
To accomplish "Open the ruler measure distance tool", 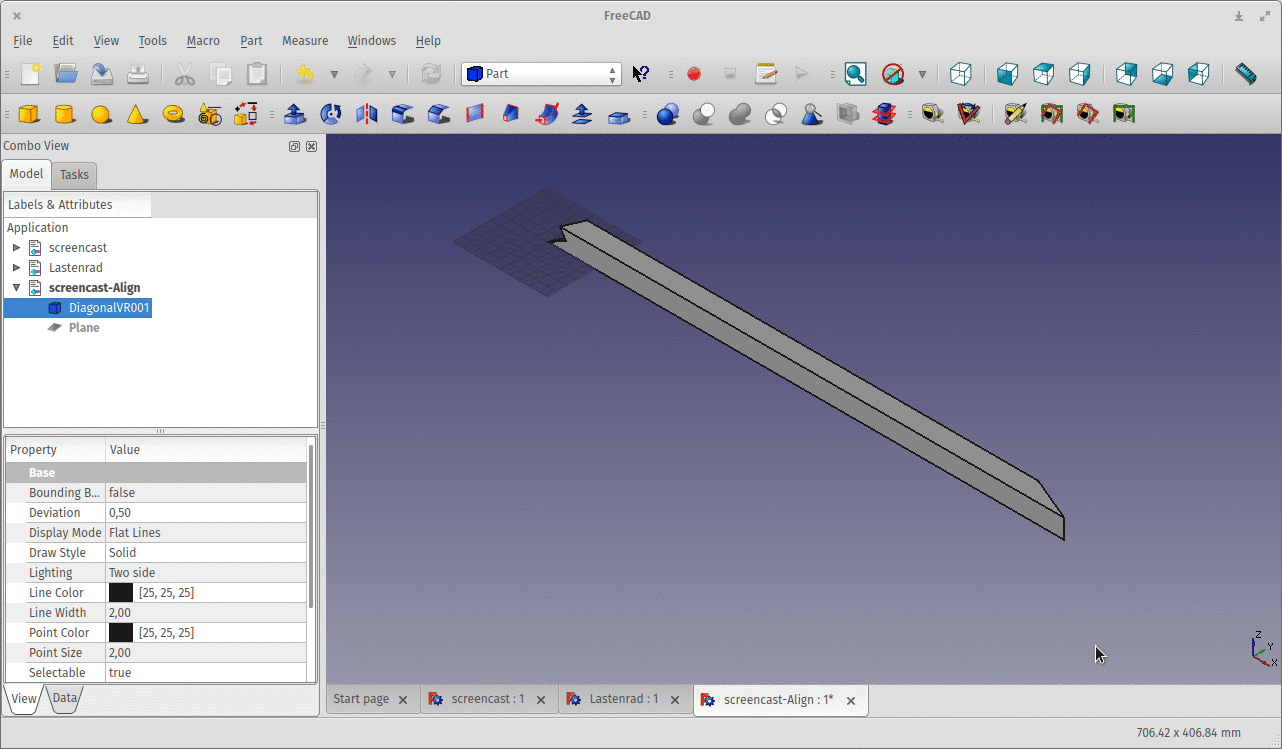I will 1245,73.
